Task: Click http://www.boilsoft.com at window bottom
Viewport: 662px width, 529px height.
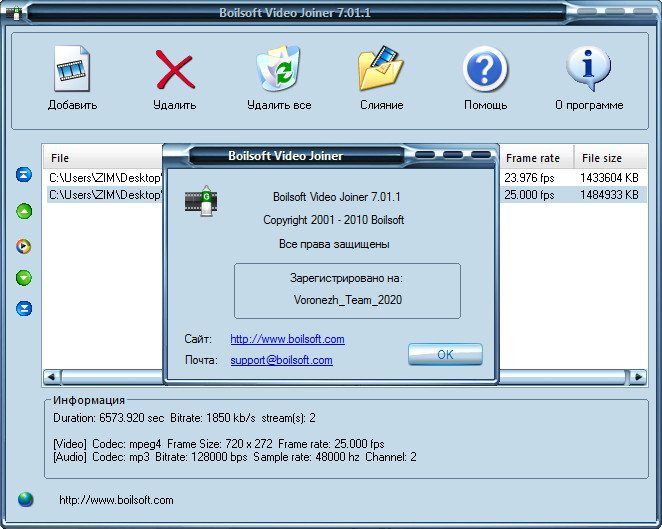Action: pos(116,500)
